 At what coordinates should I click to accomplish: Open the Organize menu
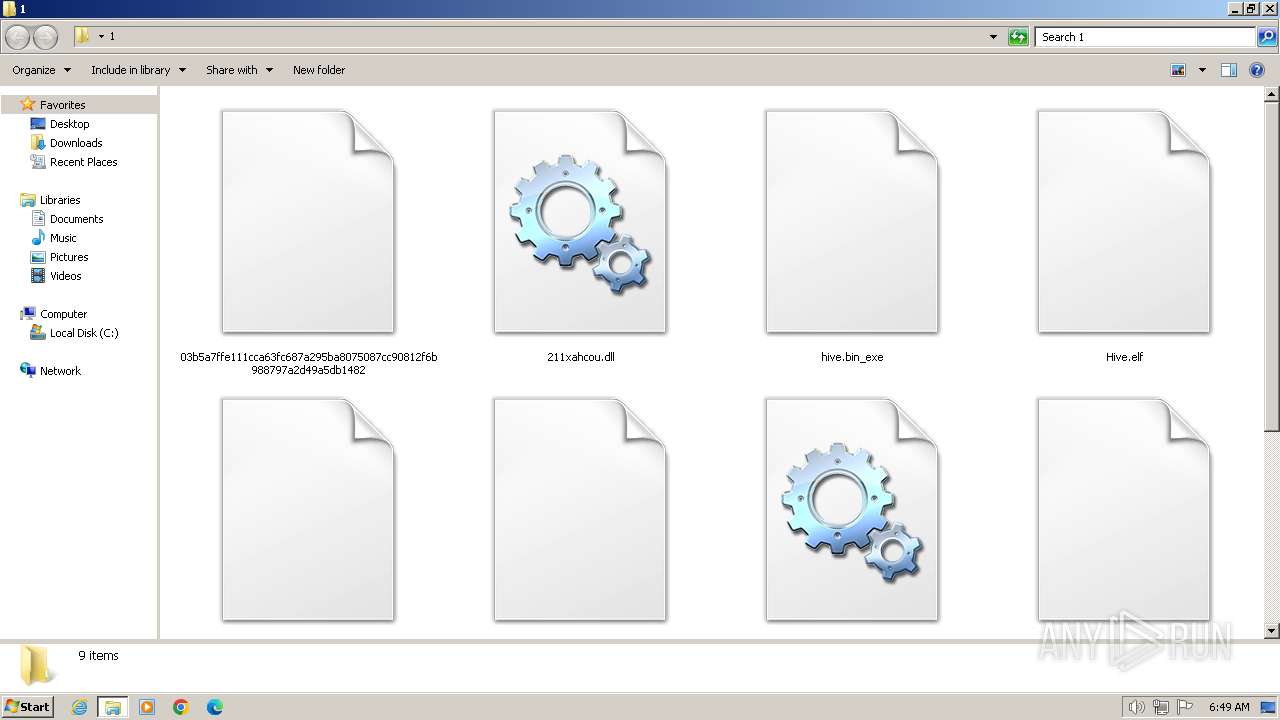[41, 70]
